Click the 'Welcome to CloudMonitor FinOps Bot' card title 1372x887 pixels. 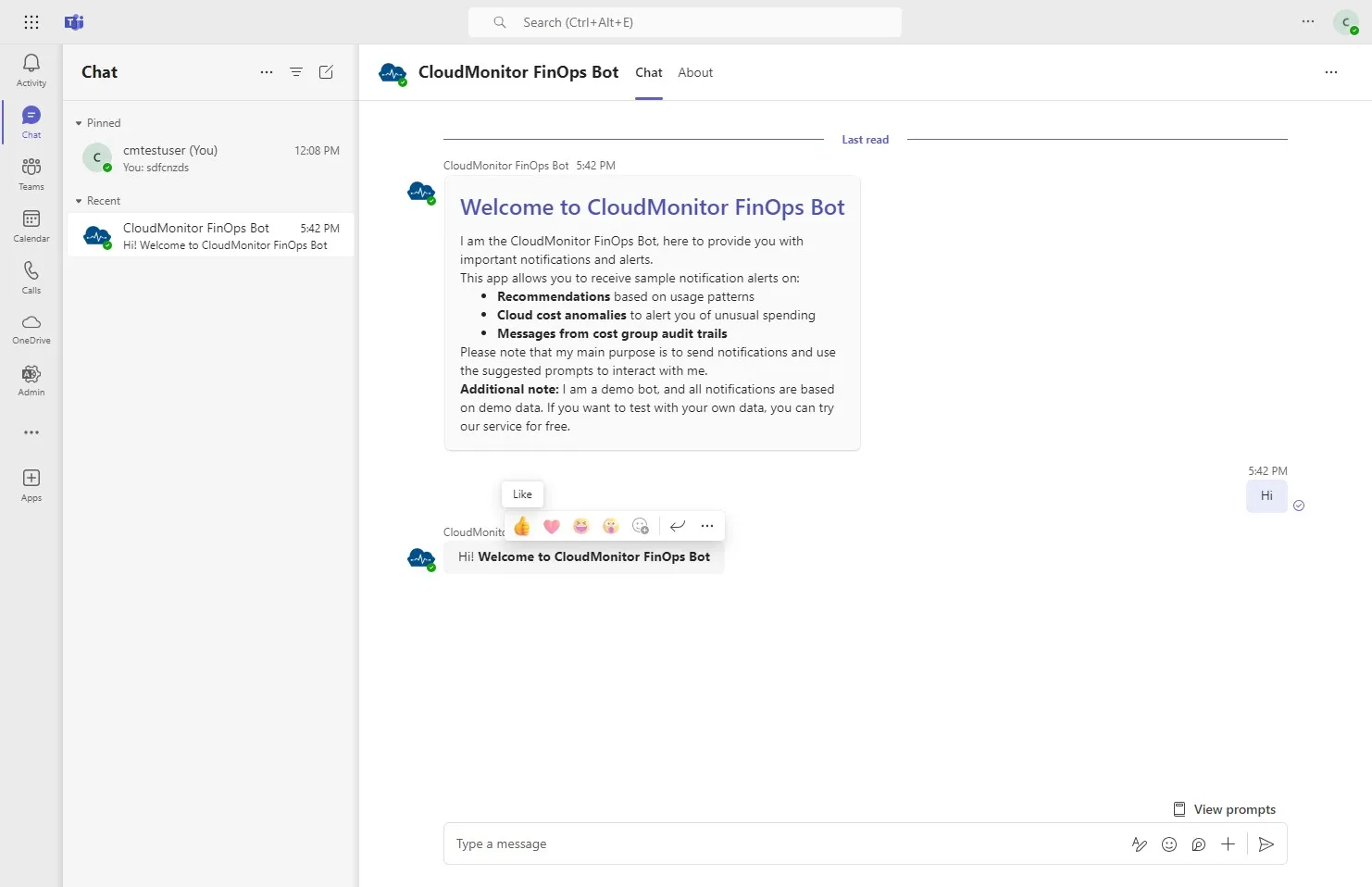[x=653, y=207]
